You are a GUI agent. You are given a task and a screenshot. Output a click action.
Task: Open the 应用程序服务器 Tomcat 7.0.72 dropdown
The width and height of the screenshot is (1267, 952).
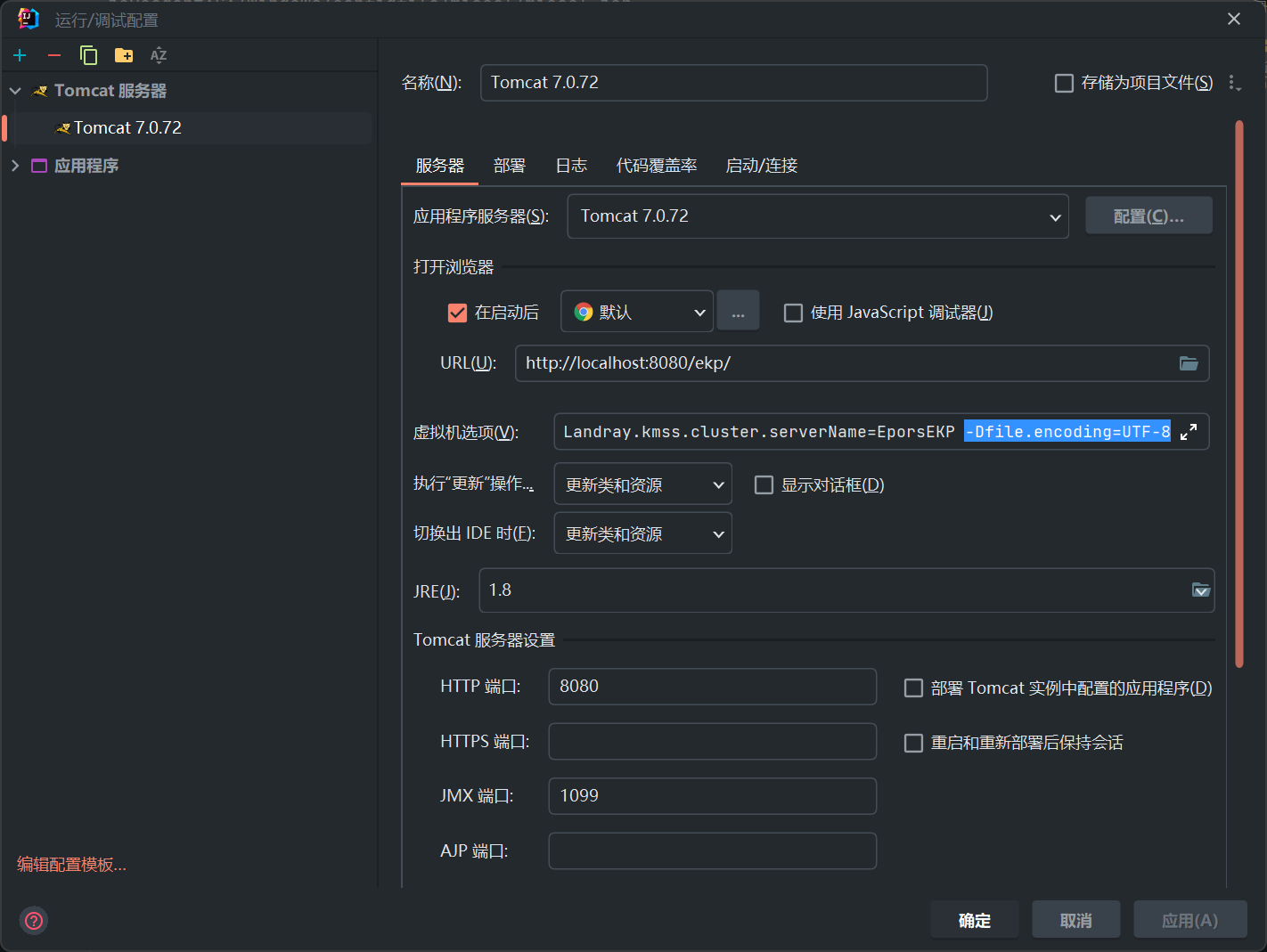coord(818,216)
